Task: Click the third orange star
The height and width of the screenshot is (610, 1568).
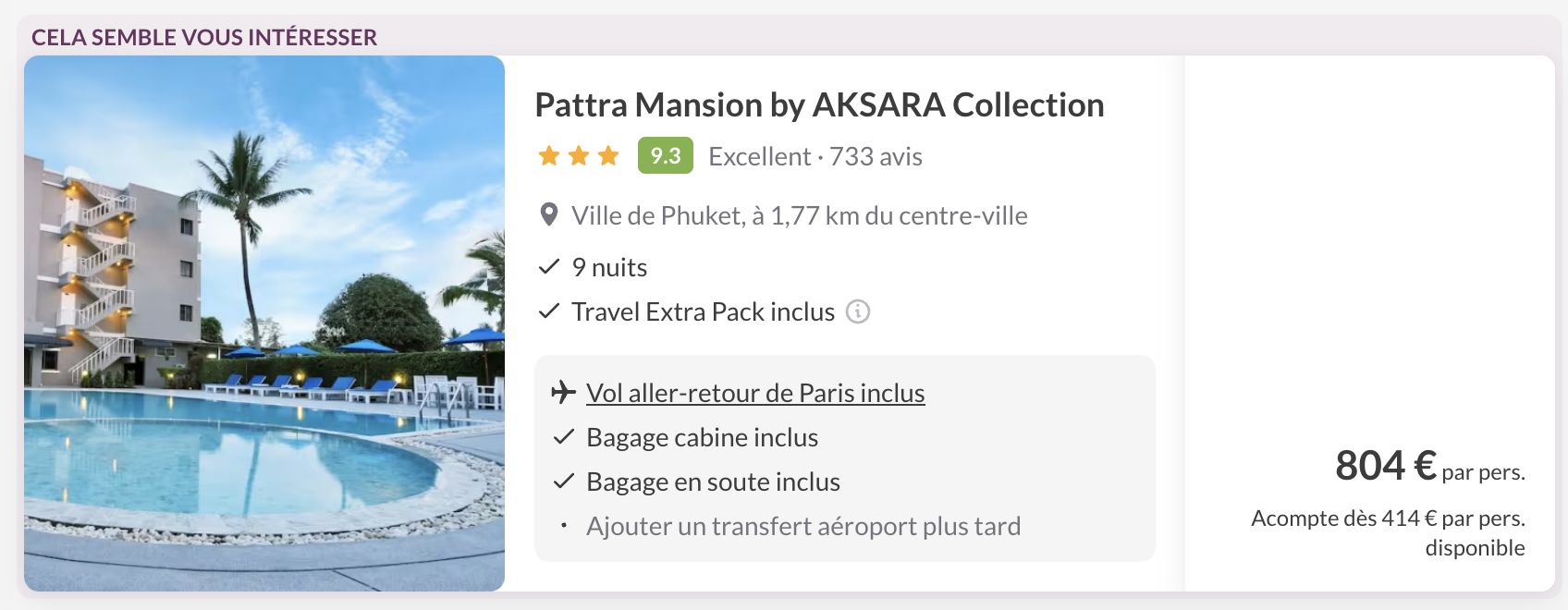Action: coord(608,156)
